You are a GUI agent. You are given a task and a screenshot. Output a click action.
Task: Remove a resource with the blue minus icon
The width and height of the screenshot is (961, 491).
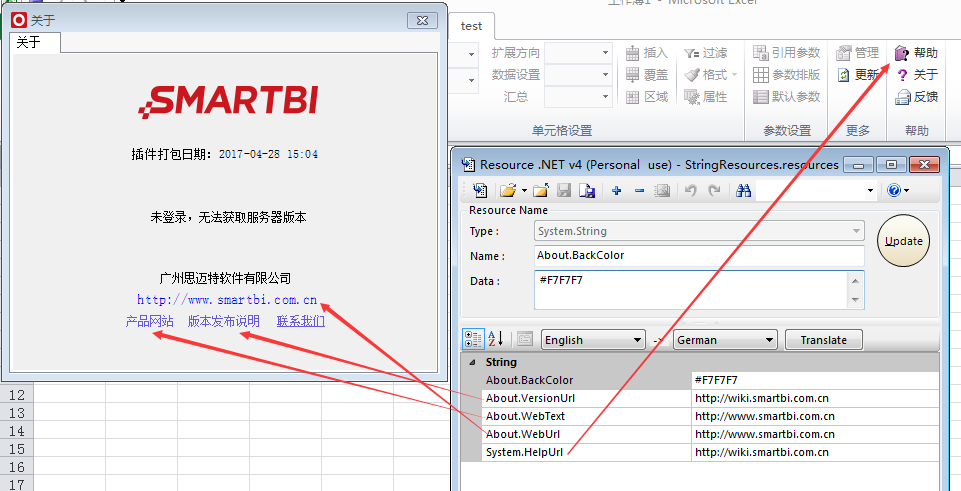(639, 191)
